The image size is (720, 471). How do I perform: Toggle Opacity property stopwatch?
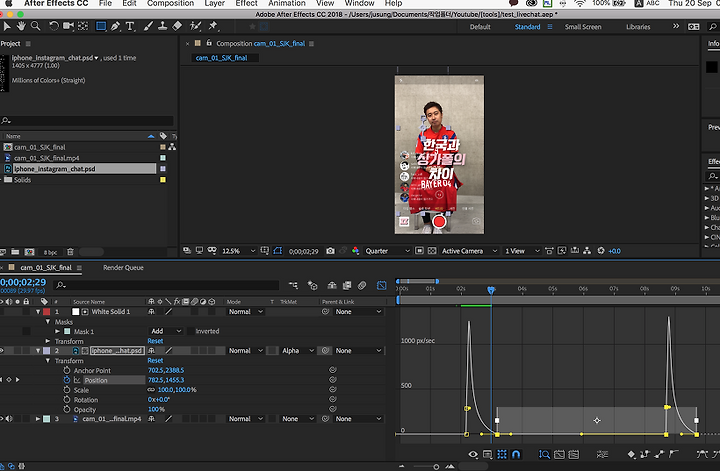coord(67,409)
